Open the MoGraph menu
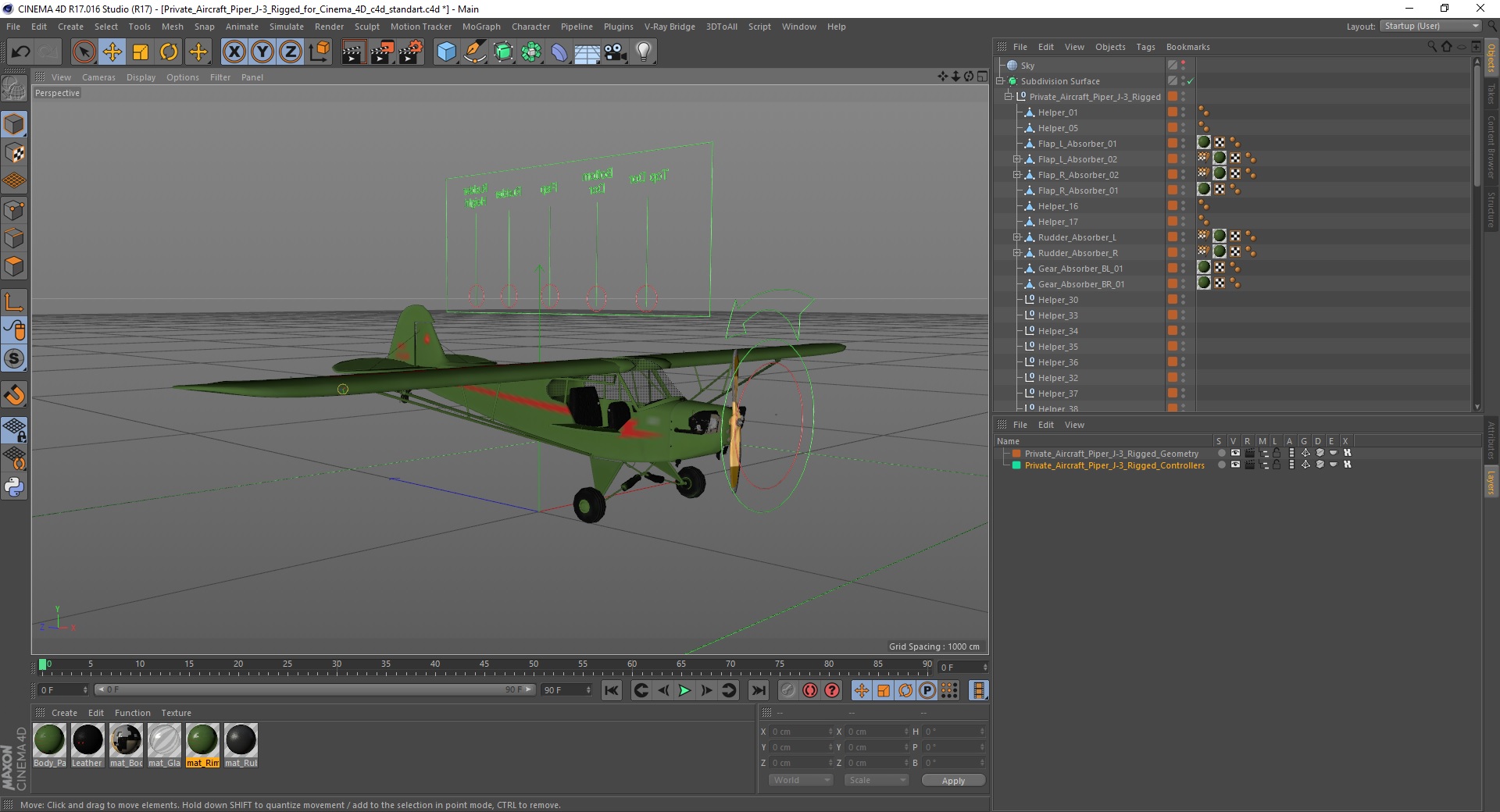Image resolution: width=1500 pixels, height=812 pixels. (481, 27)
